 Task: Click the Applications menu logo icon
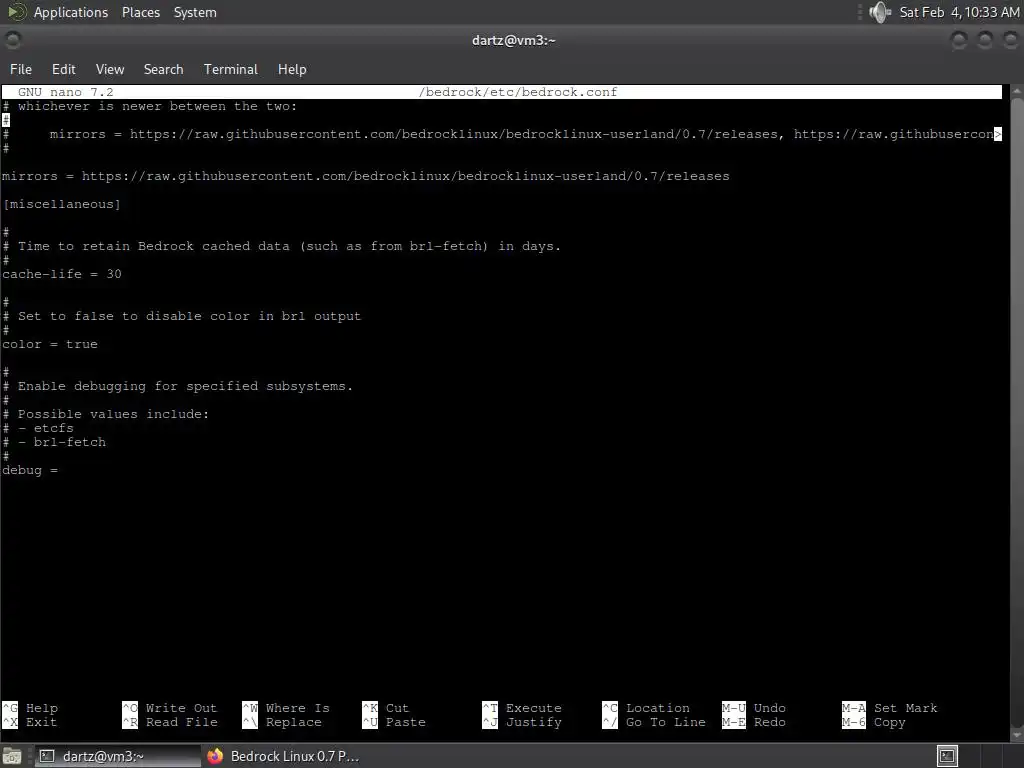[x=16, y=12]
